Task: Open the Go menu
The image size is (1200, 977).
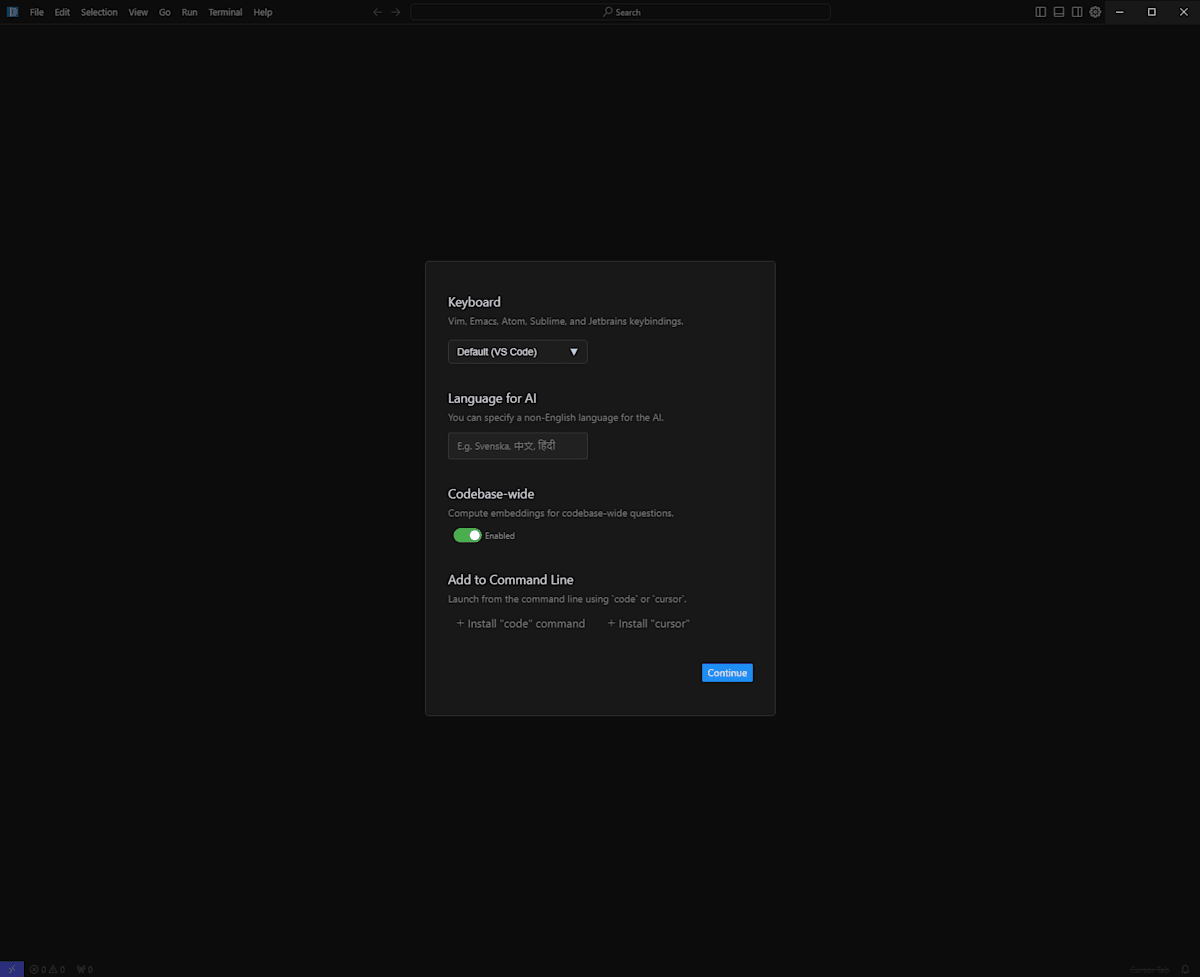Action: click(165, 12)
